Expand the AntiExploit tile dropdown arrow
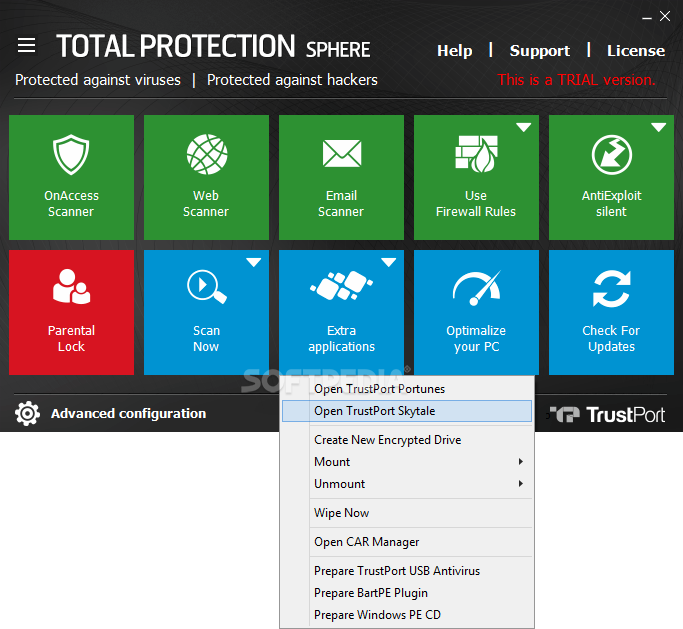This screenshot has width=683, height=629. (x=659, y=127)
